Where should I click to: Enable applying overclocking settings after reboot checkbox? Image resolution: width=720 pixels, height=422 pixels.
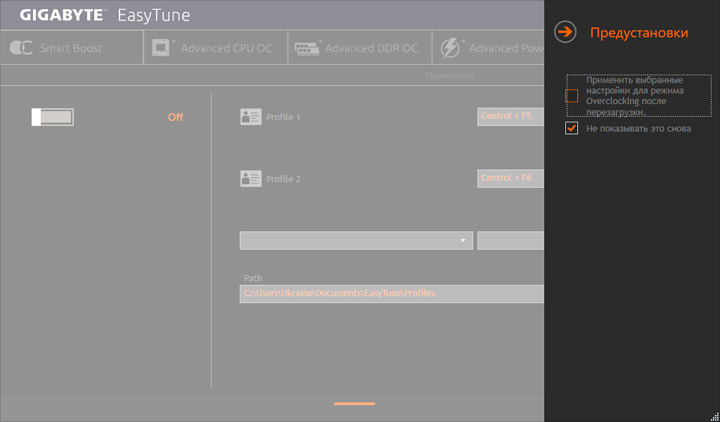[571, 96]
